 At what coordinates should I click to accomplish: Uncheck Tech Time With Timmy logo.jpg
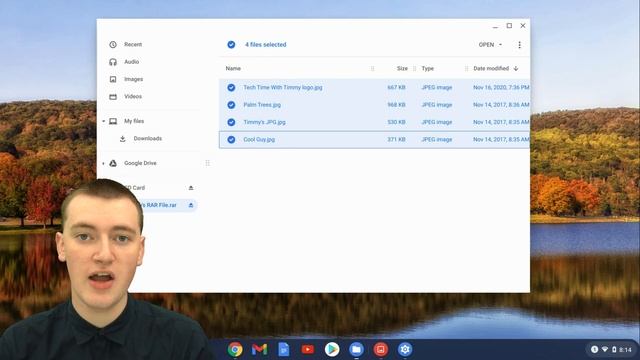[x=231, y=87]
